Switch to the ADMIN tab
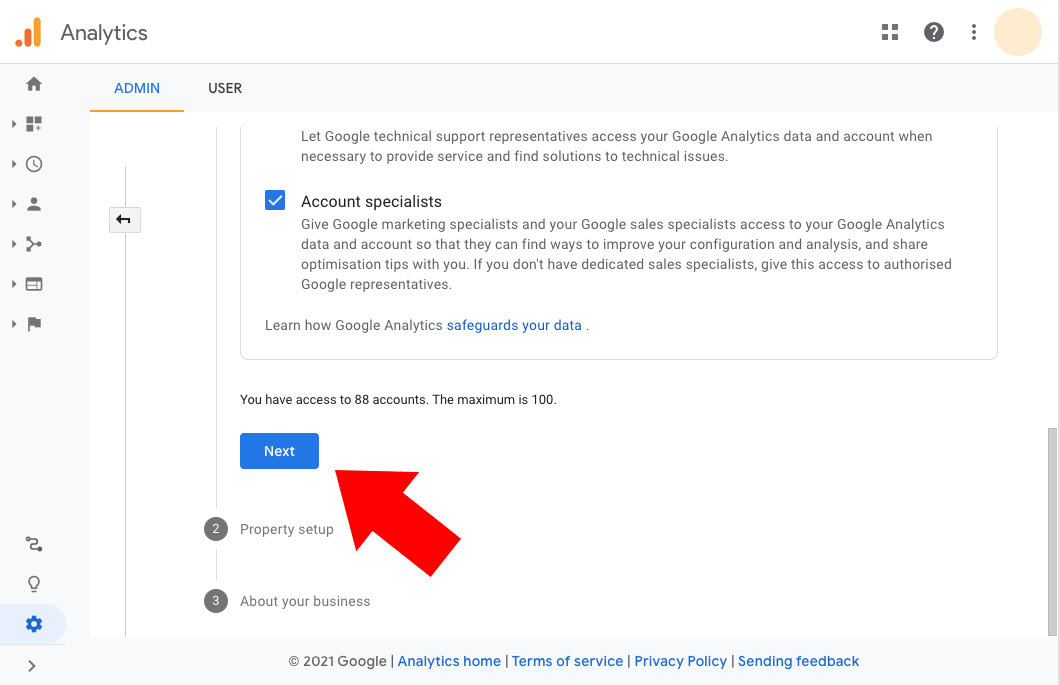The image size is (1060, 685). pos(137,88)
